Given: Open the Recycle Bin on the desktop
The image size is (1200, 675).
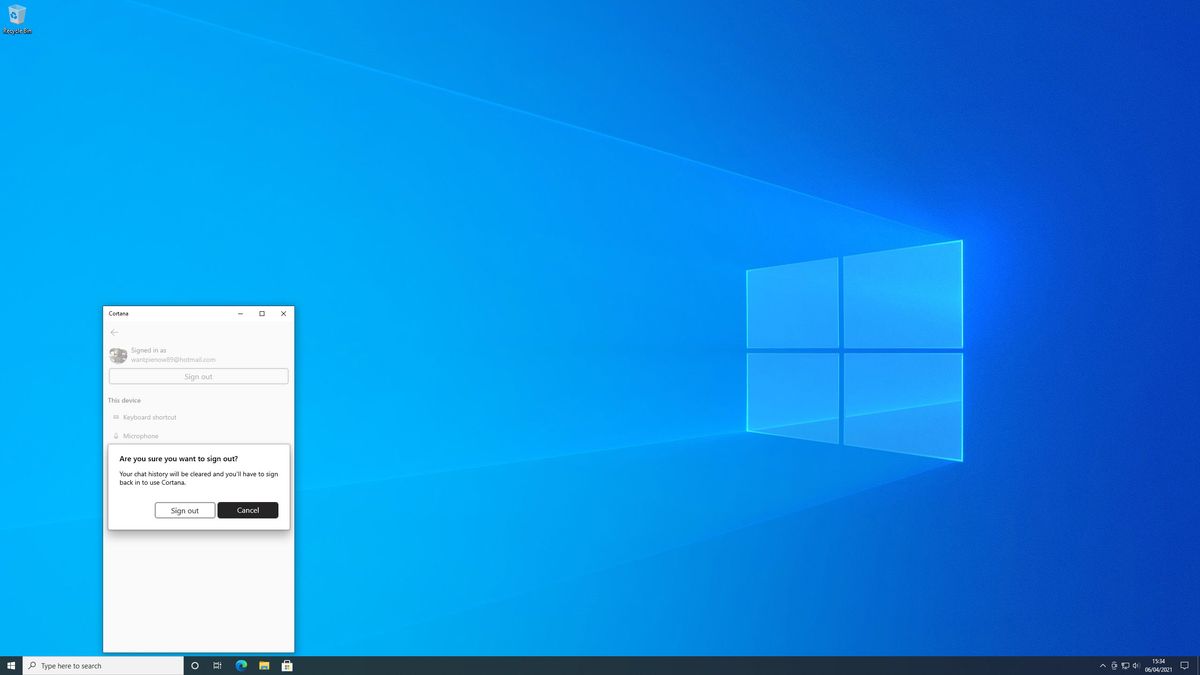Looking at the screenshot, I should [17, 18].
